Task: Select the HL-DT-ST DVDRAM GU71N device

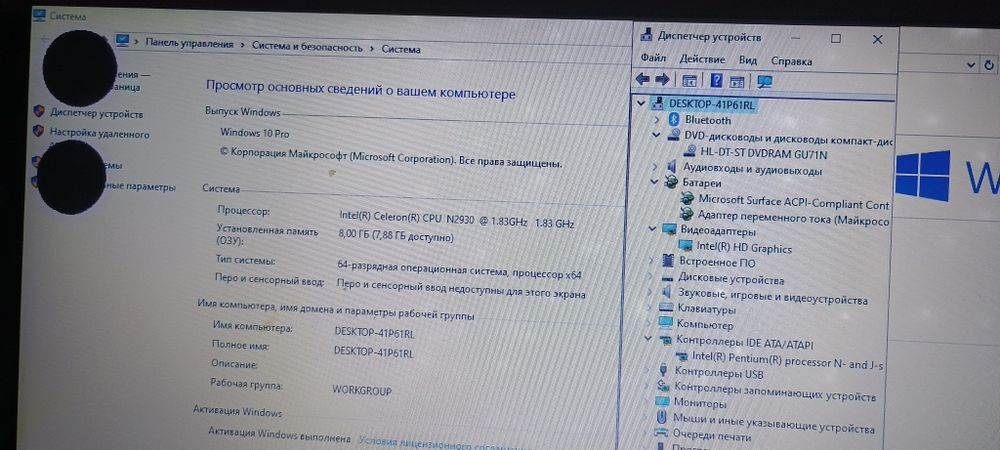Action: click(763, 154)
